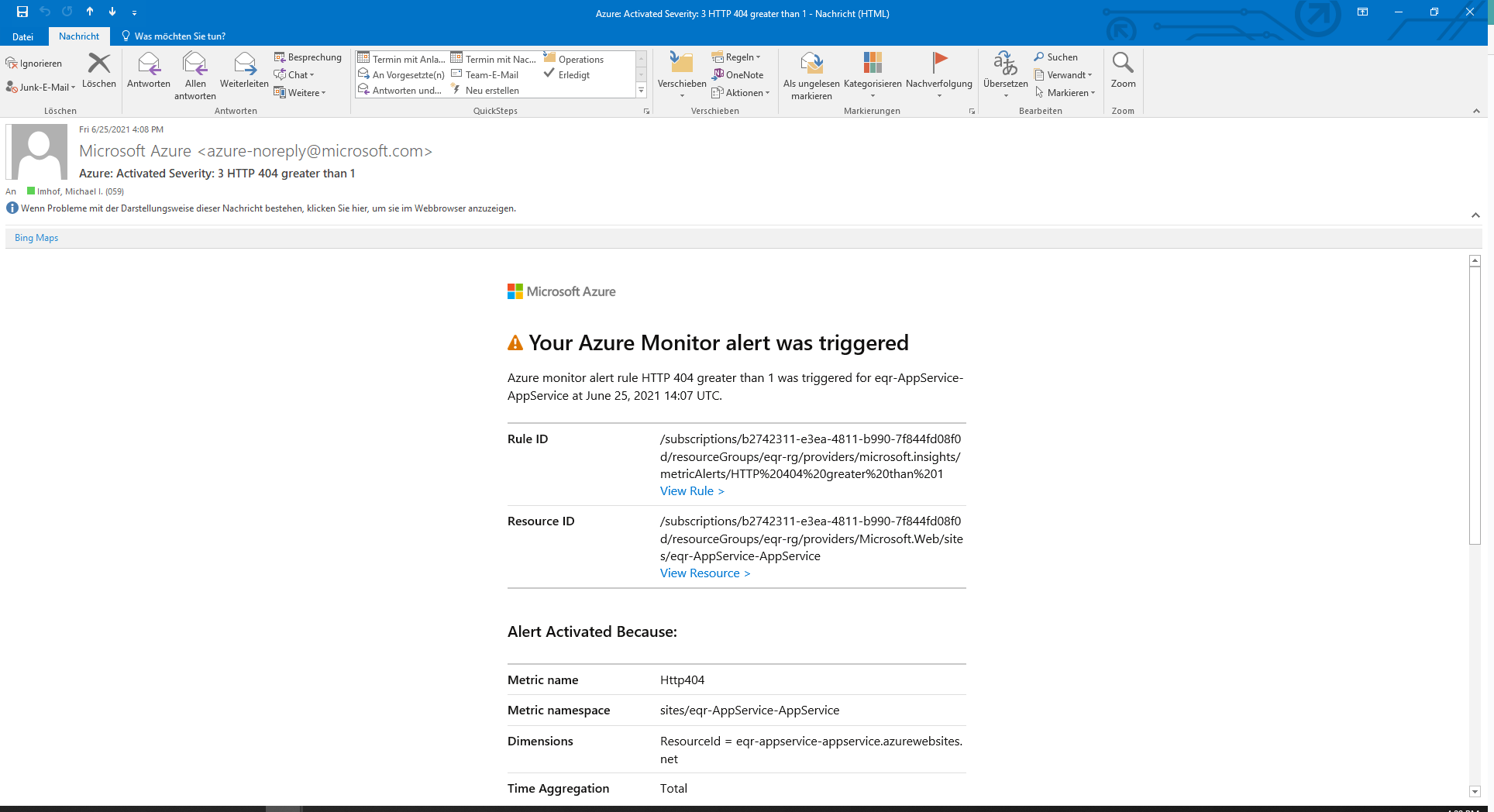Open the Weitere reply options
Screen dimensions: 1494x812
[300, 93]
